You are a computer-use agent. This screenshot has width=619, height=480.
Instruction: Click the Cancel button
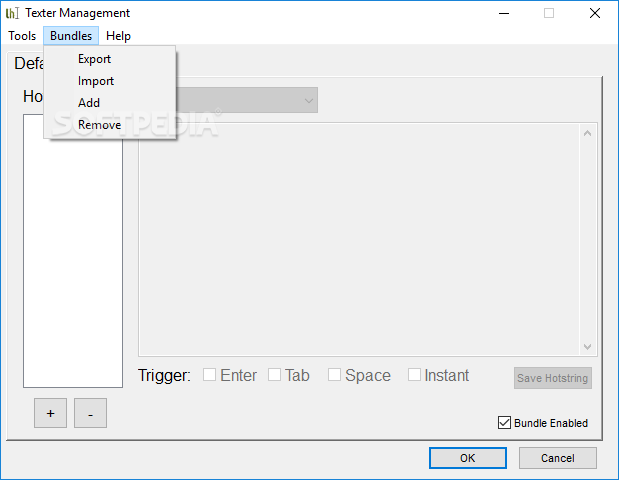(557, 458)
